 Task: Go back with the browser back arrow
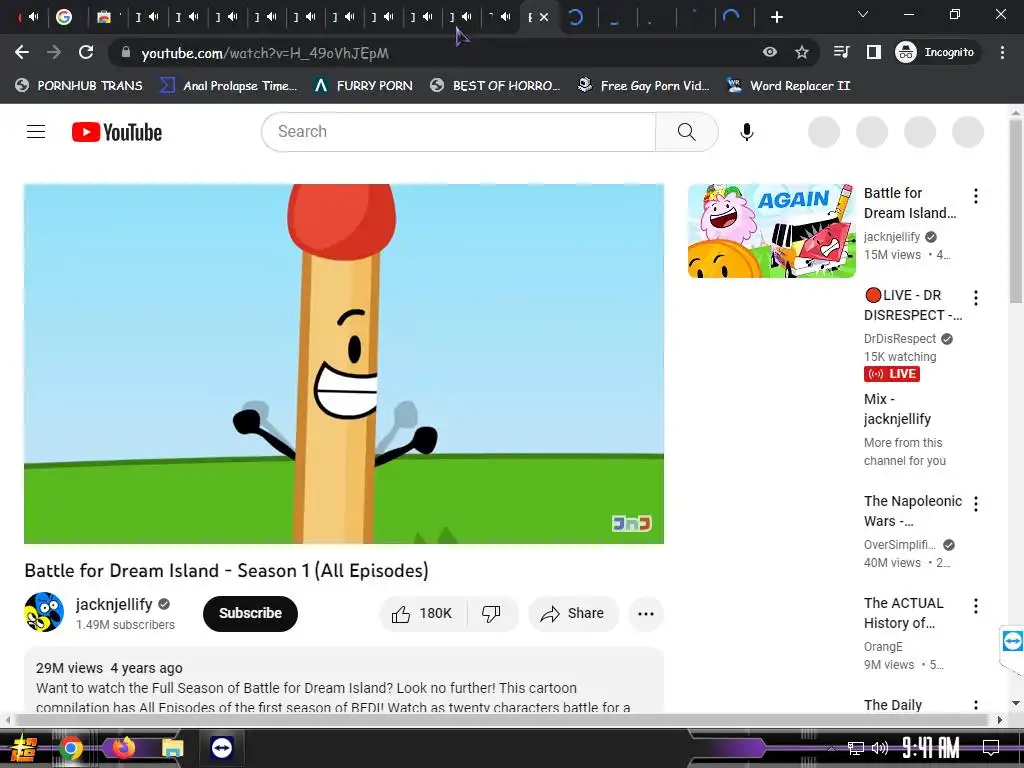[x=22, y=52]
